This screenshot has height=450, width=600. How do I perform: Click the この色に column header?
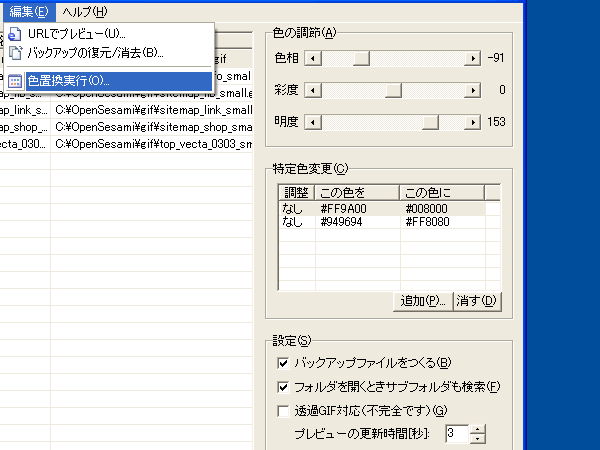coord(442,192)
